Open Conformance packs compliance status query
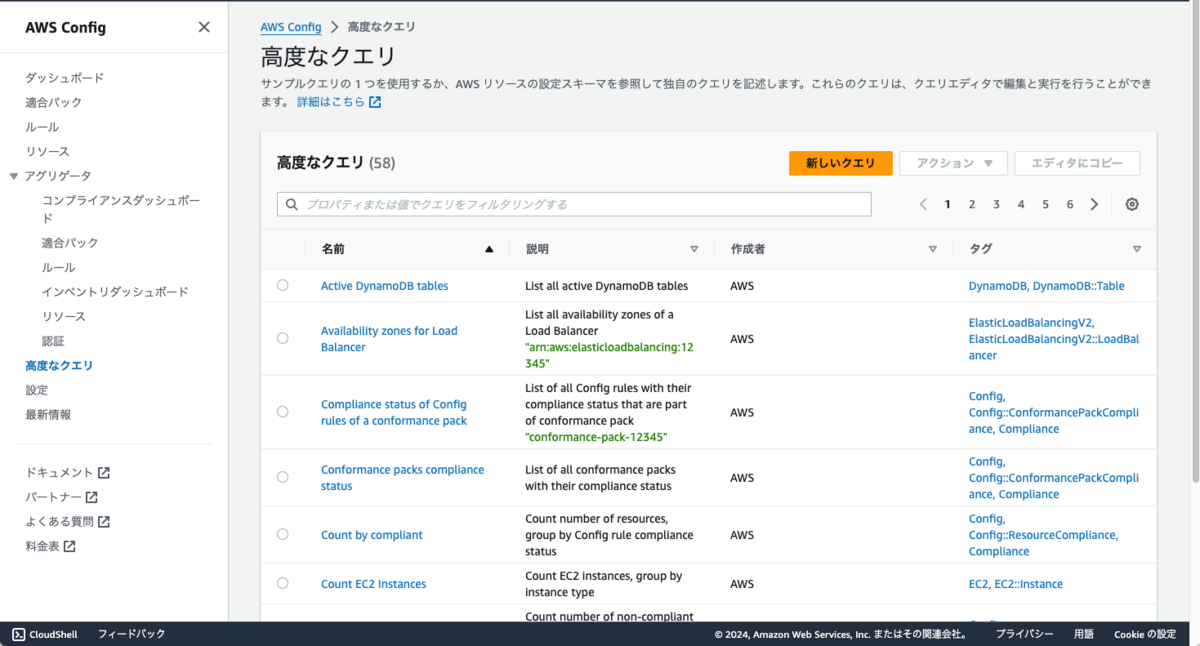Viewport: 1200px width, 646px height. (402, 478)
